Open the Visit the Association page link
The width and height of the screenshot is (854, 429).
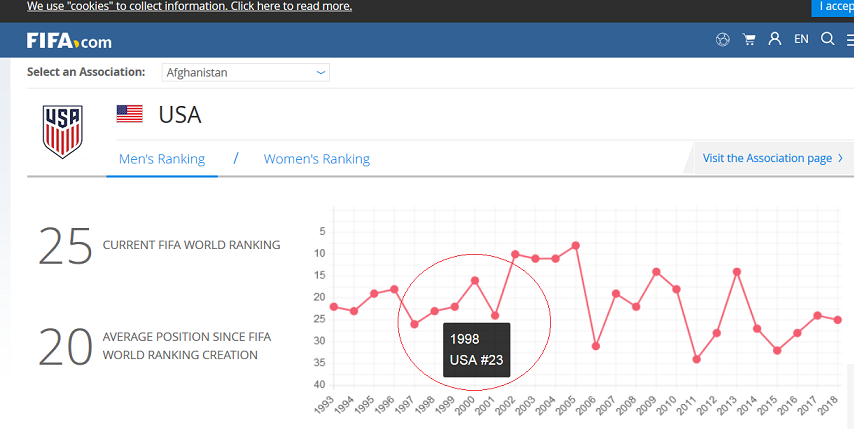pos(766,158)
